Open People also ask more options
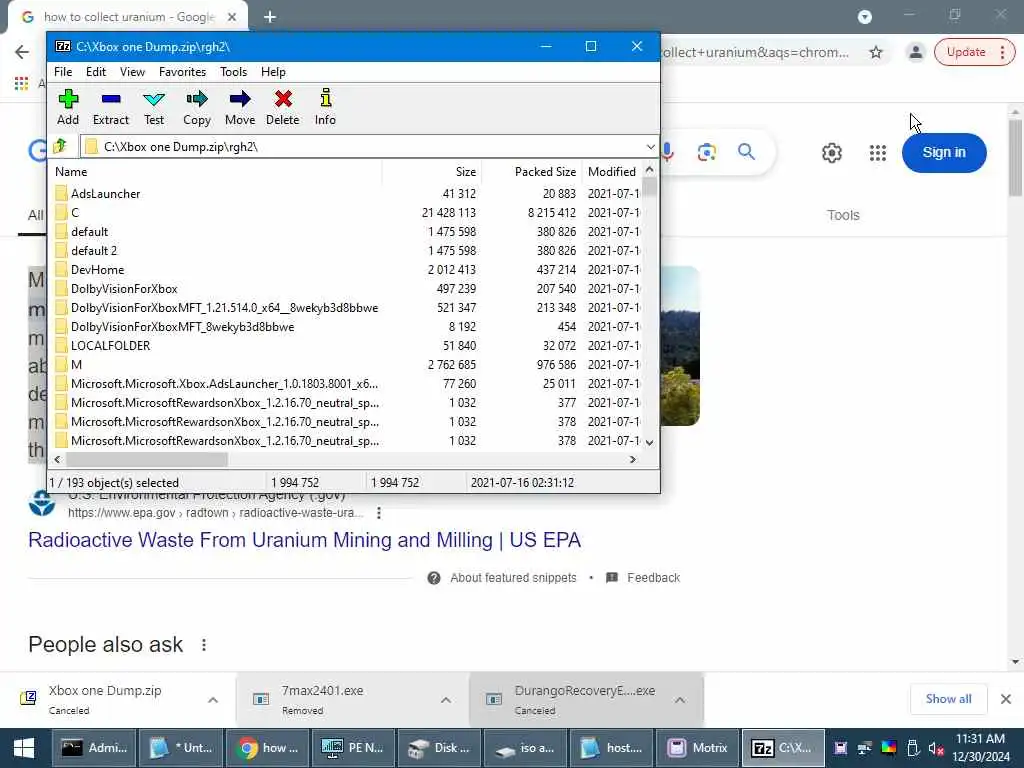The width and height of the screenshot is (1024, 768). [x=204, y=645]
